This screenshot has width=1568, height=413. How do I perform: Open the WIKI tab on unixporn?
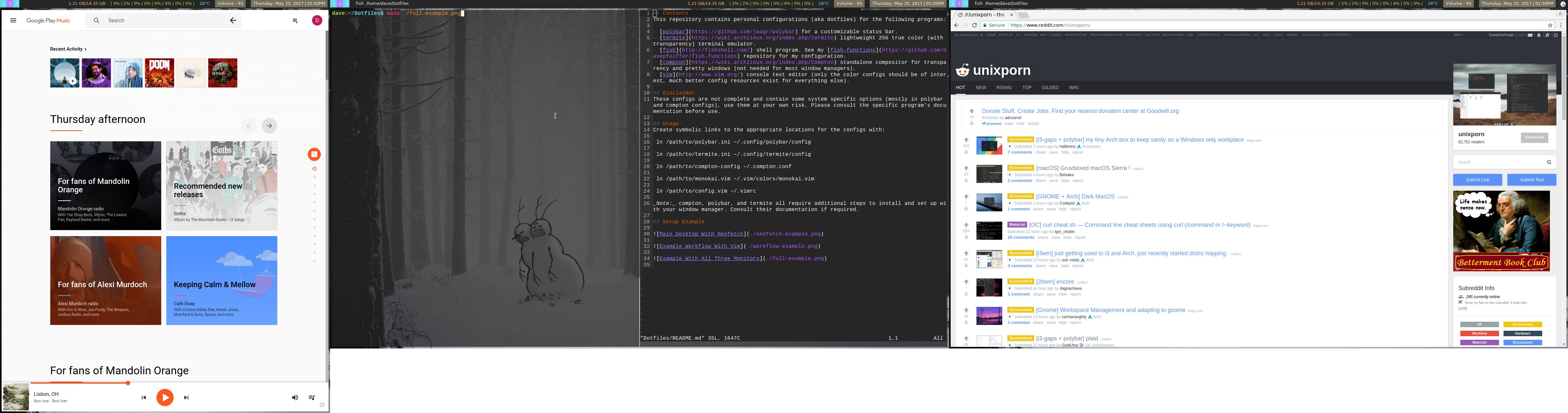[x=1074, y=88]
